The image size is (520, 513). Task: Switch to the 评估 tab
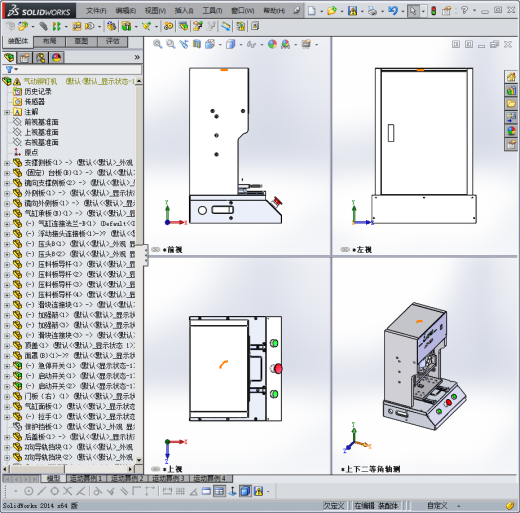[x=113, y=41]
